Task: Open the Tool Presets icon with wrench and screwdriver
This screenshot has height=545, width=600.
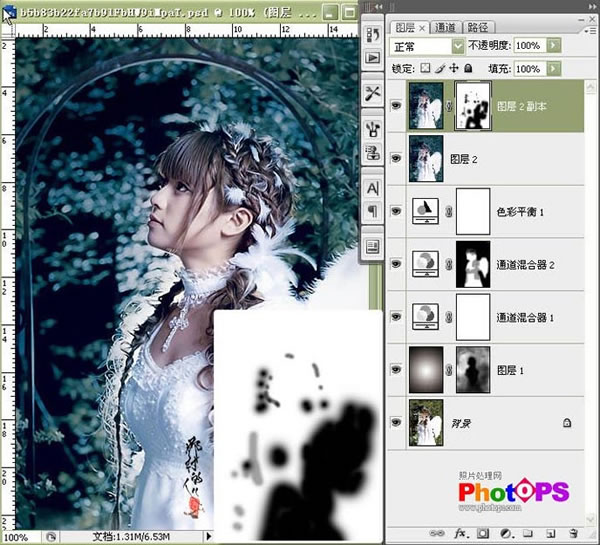Action: click(x=372, y=93)
